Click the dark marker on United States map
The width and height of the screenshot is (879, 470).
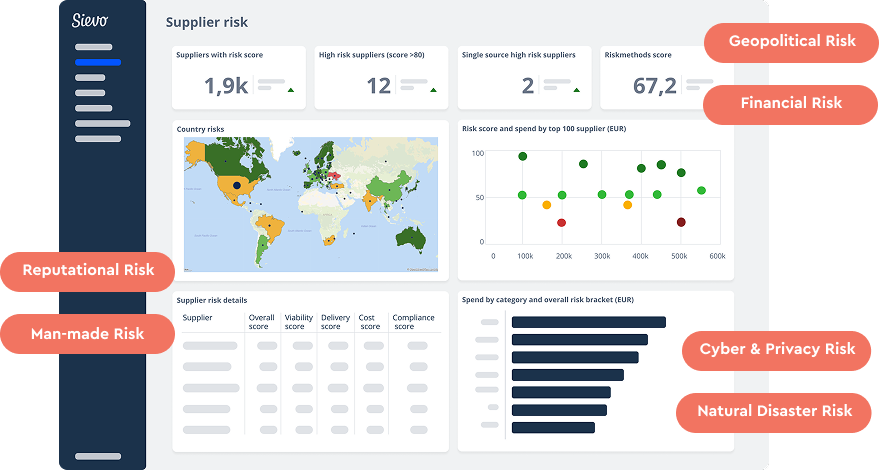[237, 185]
